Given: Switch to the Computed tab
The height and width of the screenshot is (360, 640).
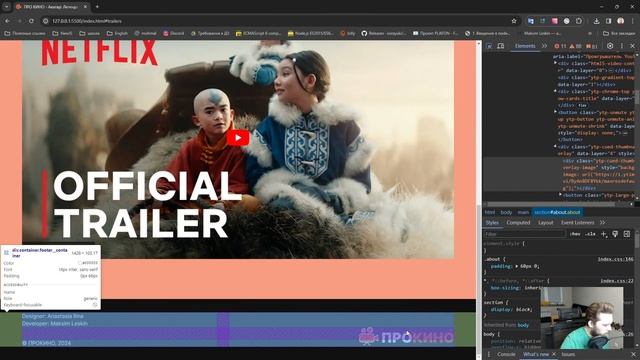Looking at the screenshot, I should (518, 222).
